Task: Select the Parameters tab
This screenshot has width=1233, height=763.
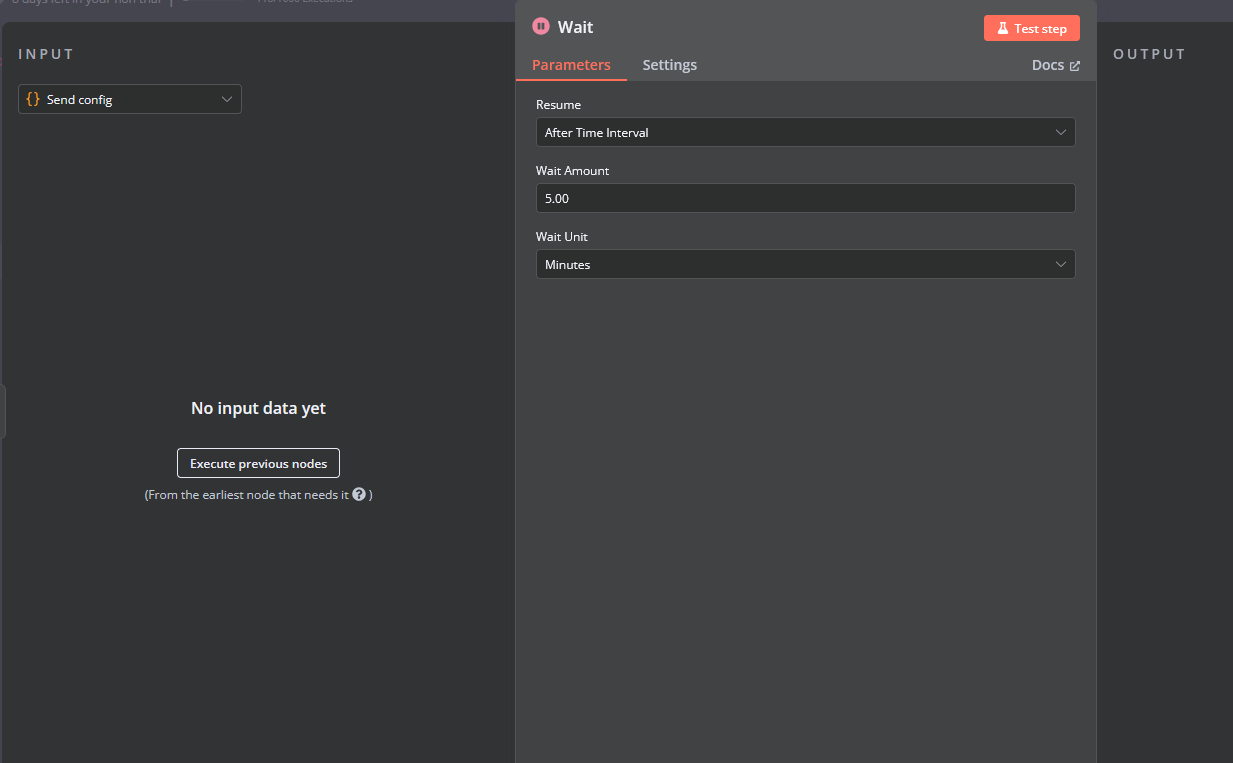Action: pyautogui.click(x=571, y=65)
